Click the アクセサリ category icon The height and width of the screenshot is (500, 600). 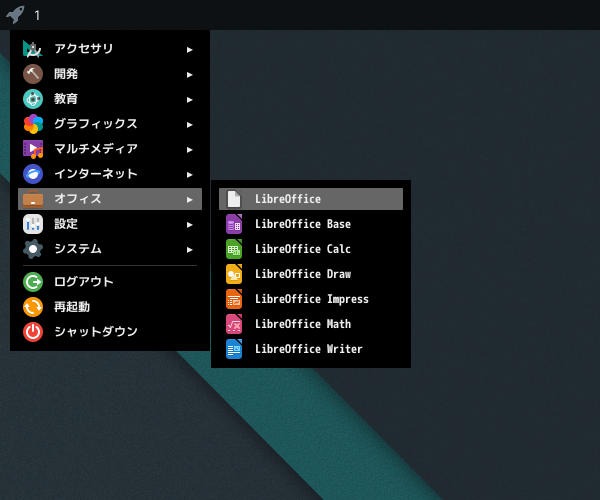point(33,49)
